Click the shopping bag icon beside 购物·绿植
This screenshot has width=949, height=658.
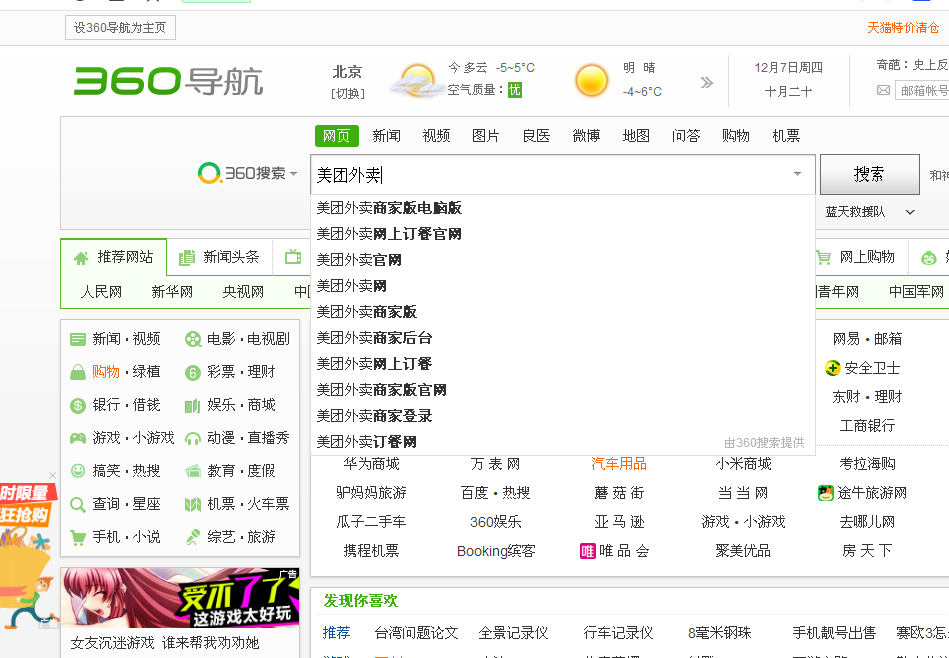pyautogui.click(x=77, y=372)
